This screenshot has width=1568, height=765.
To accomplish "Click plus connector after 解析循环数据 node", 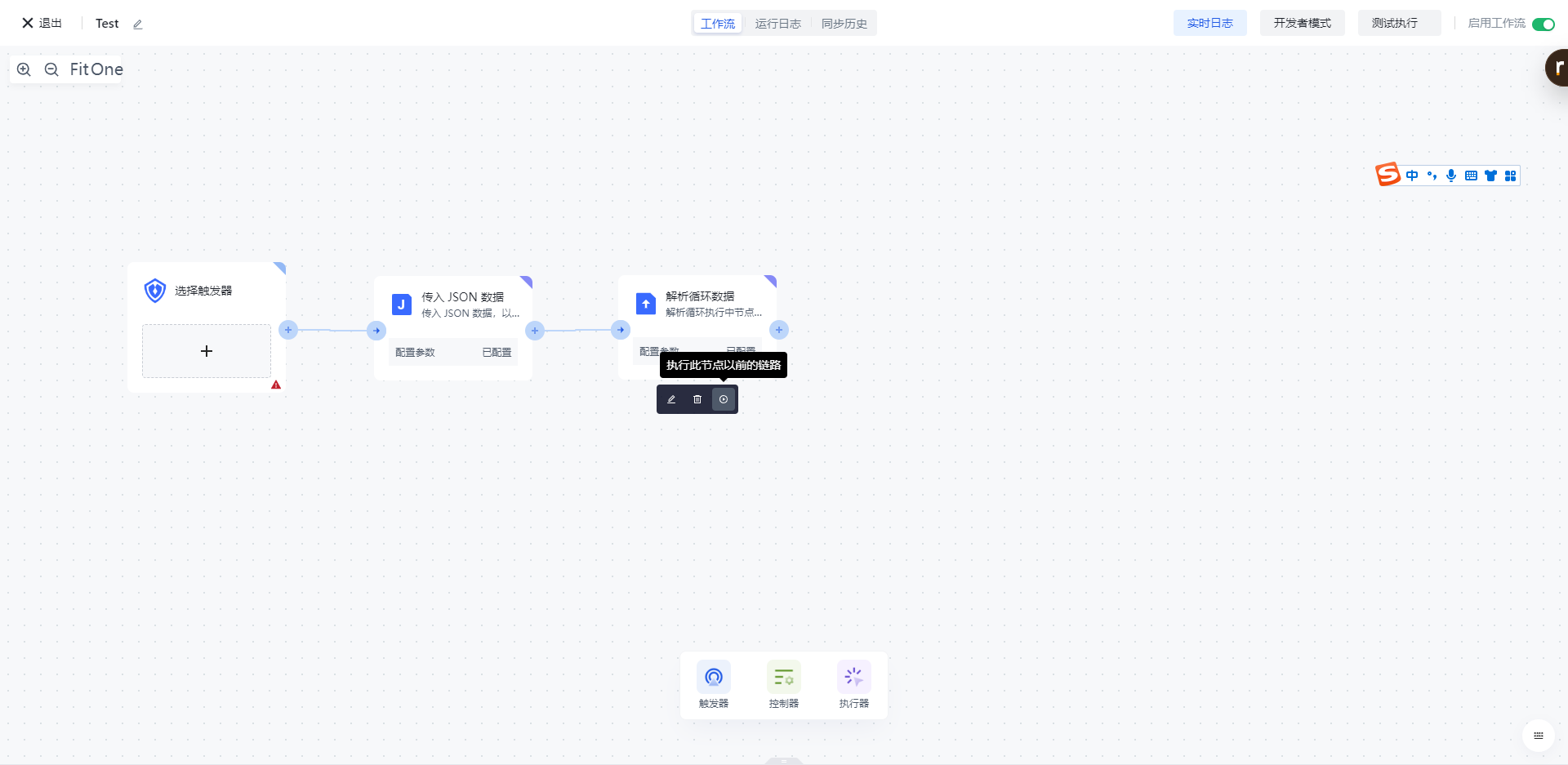I will pos(779,330).
